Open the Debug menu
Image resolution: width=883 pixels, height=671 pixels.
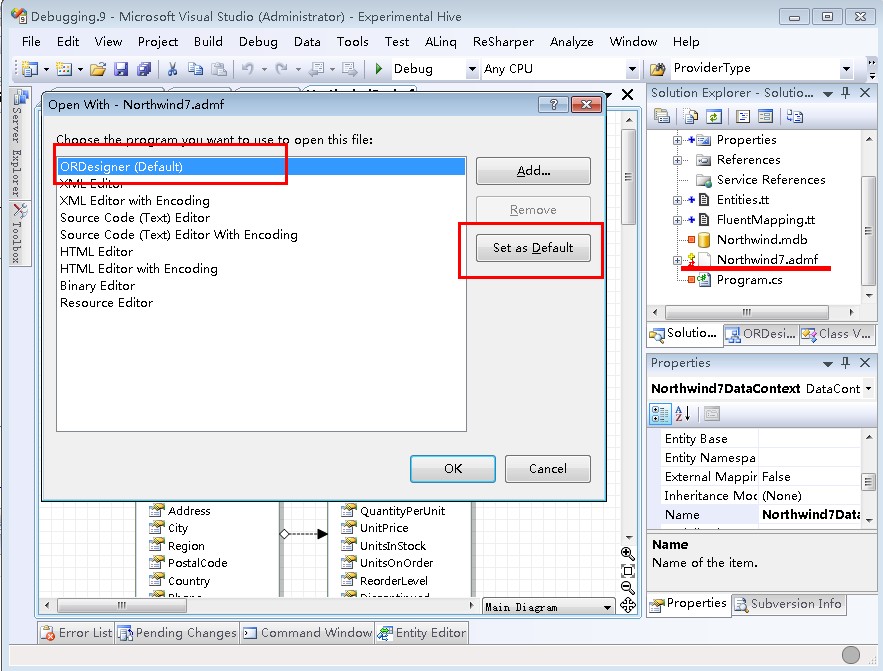click(258, 42)
